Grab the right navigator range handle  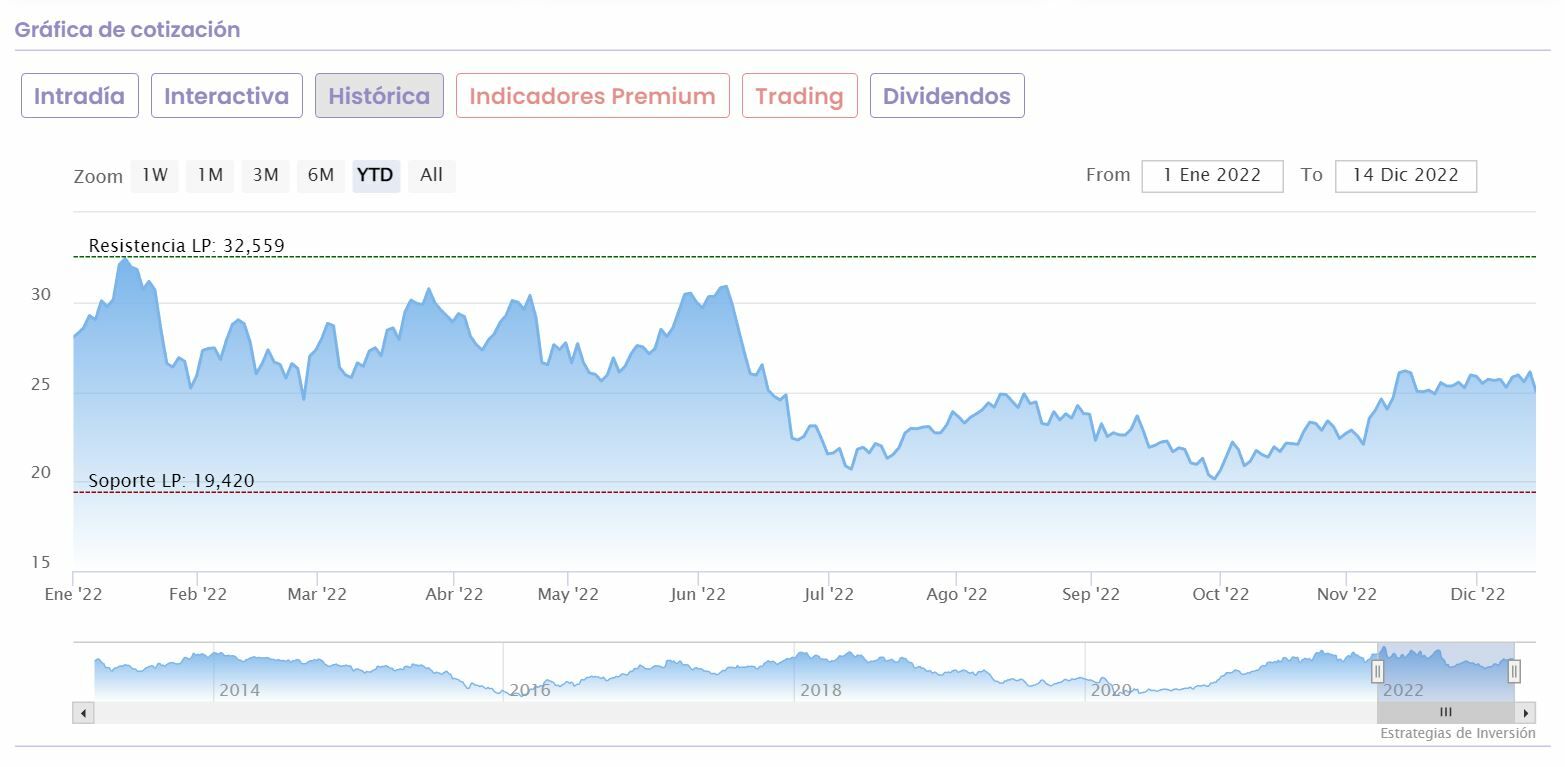tap(1514, 671)
